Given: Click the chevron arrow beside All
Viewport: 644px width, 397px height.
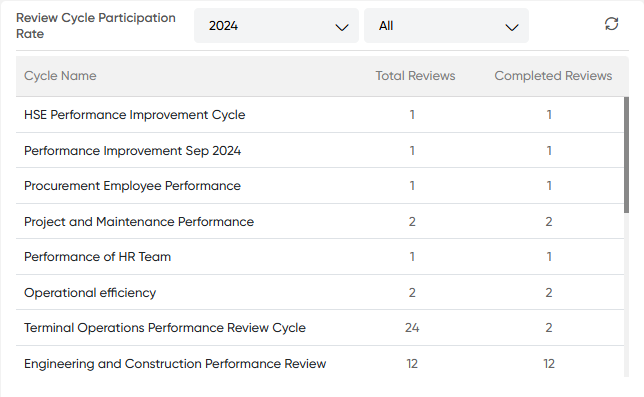Looking at the screenshot, I should coord(511,28).
